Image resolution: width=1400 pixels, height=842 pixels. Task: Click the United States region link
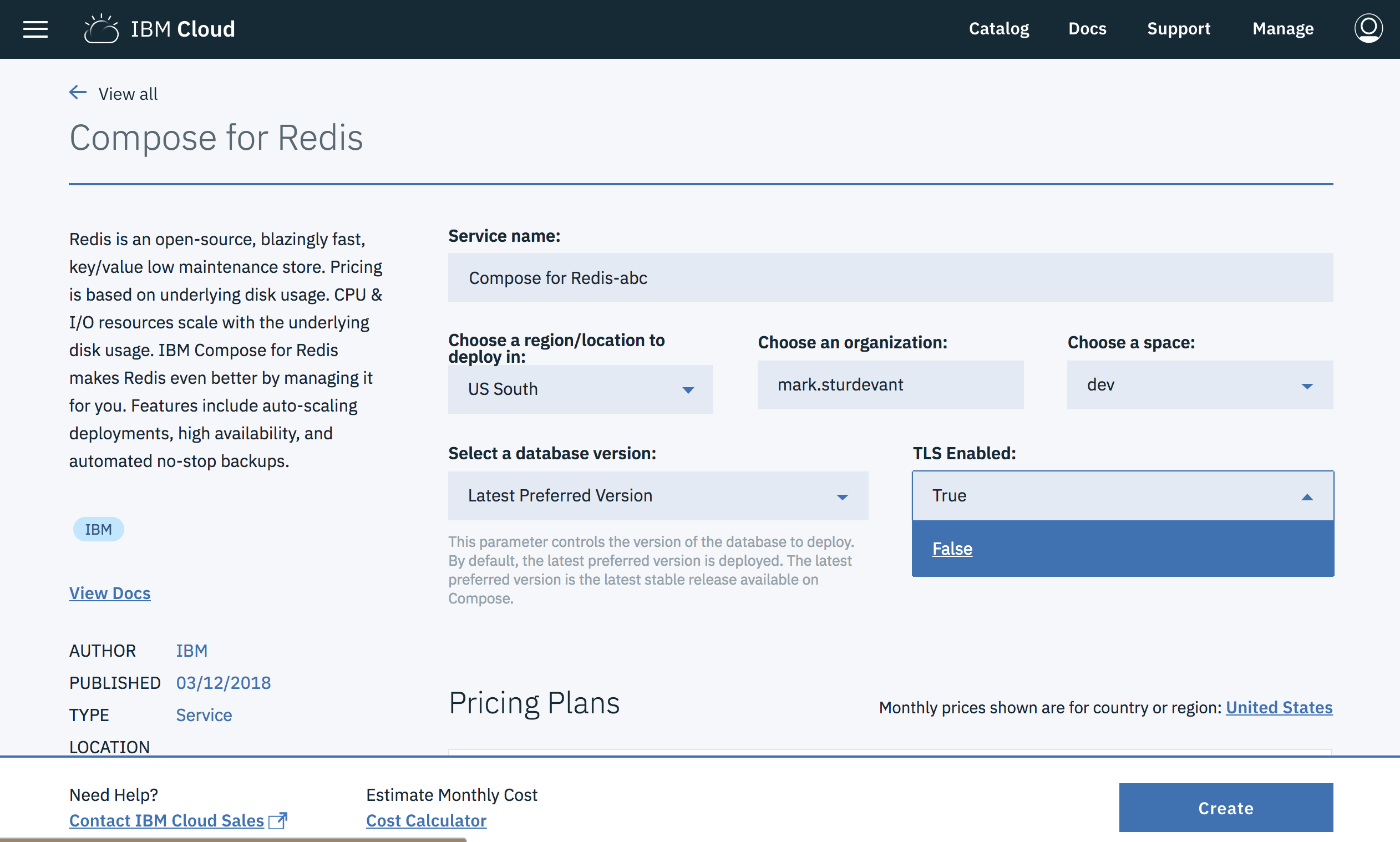point(1279,708)
